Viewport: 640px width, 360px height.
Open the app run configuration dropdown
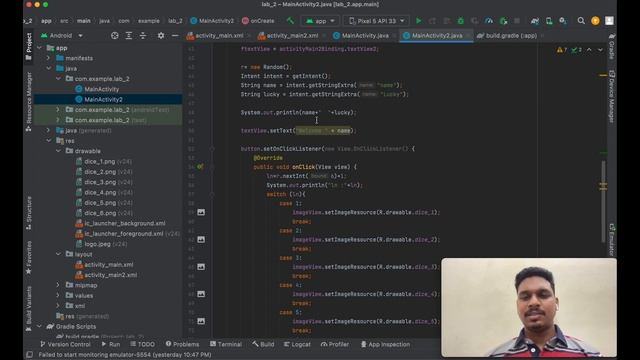320,21
